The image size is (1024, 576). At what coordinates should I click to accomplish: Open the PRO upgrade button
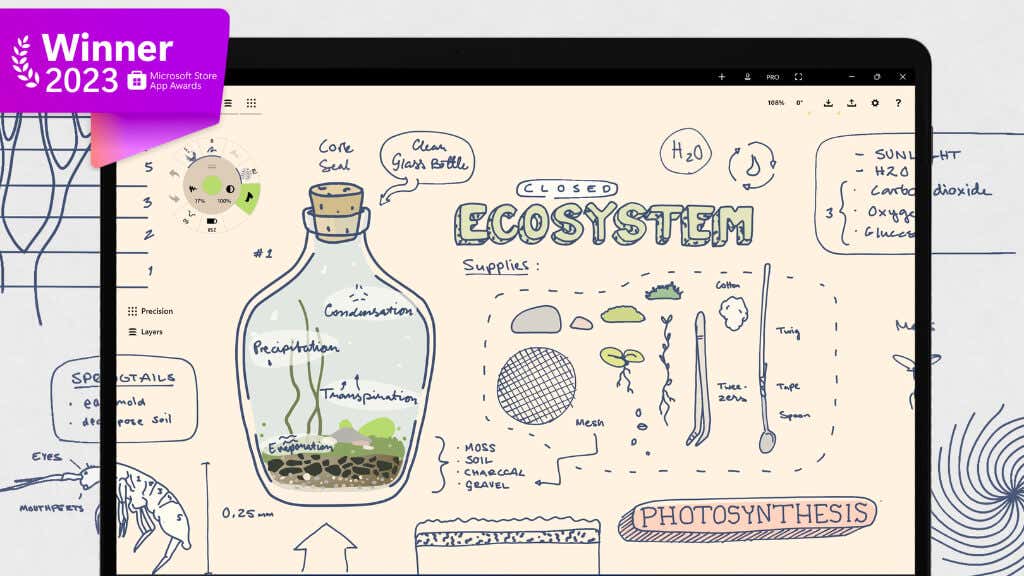773,77
